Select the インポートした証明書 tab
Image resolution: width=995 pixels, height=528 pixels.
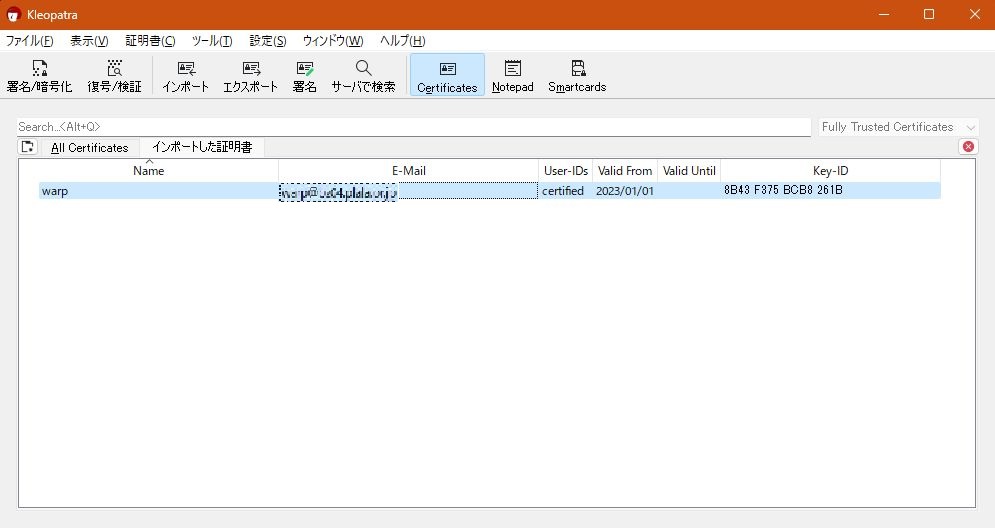(202, 147)
